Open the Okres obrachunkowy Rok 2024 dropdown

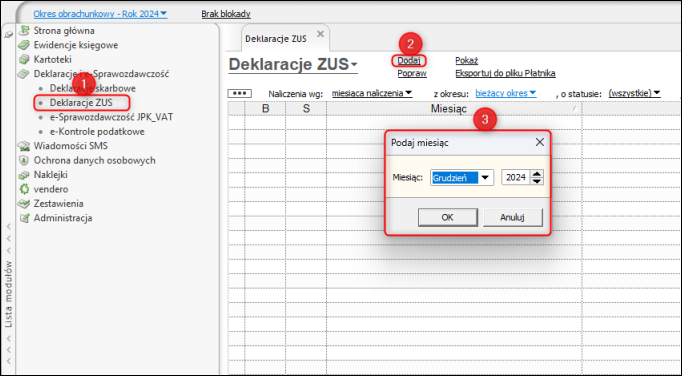[x=100, y=14]
